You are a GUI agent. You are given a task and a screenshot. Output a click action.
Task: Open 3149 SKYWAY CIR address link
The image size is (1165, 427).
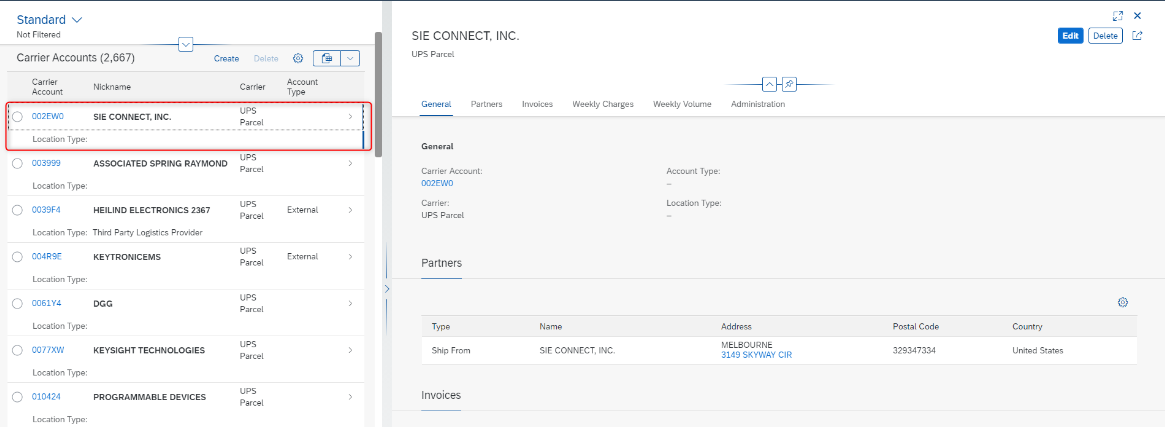(756, 355)
